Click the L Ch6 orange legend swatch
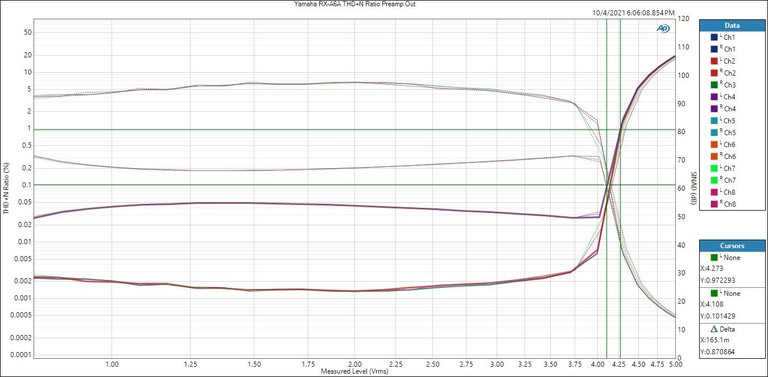Screen dimensions: 768x377 (714, 144)
